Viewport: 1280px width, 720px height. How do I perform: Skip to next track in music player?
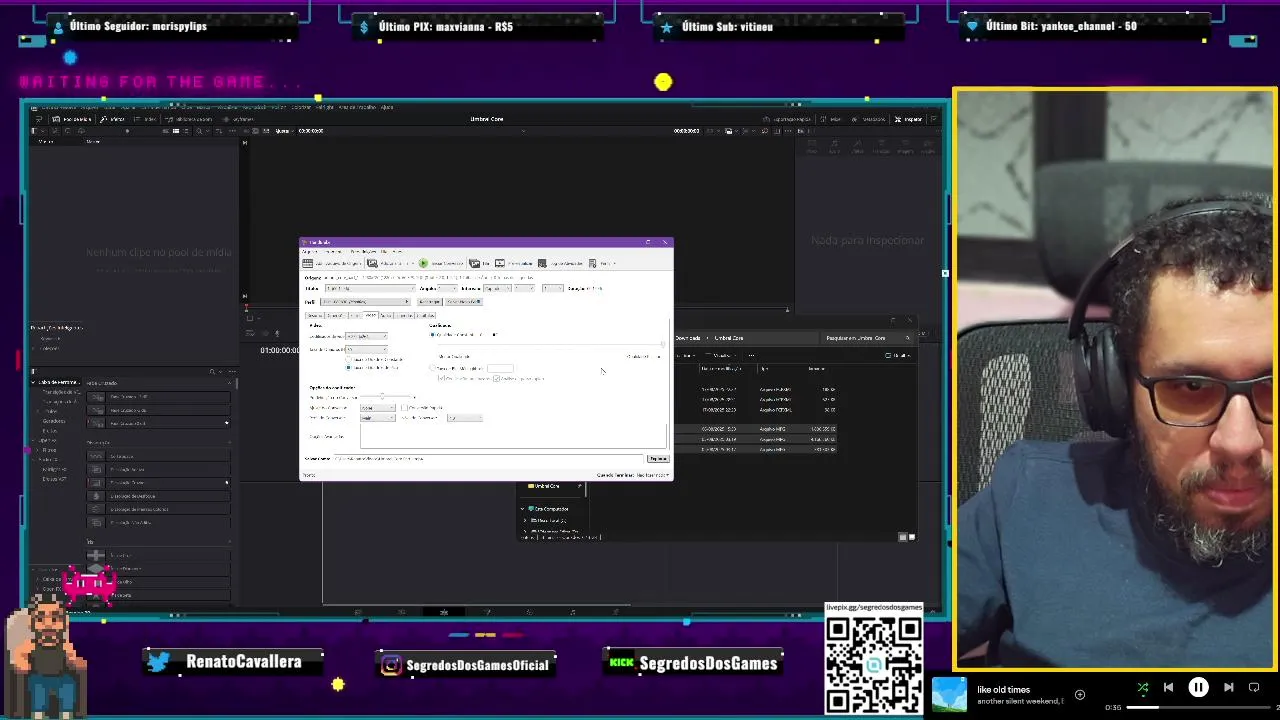[1229, 687]
